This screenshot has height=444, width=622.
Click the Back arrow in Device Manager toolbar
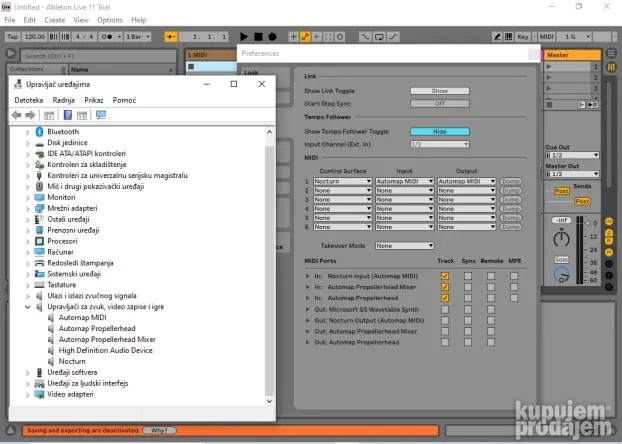[16, 115]
